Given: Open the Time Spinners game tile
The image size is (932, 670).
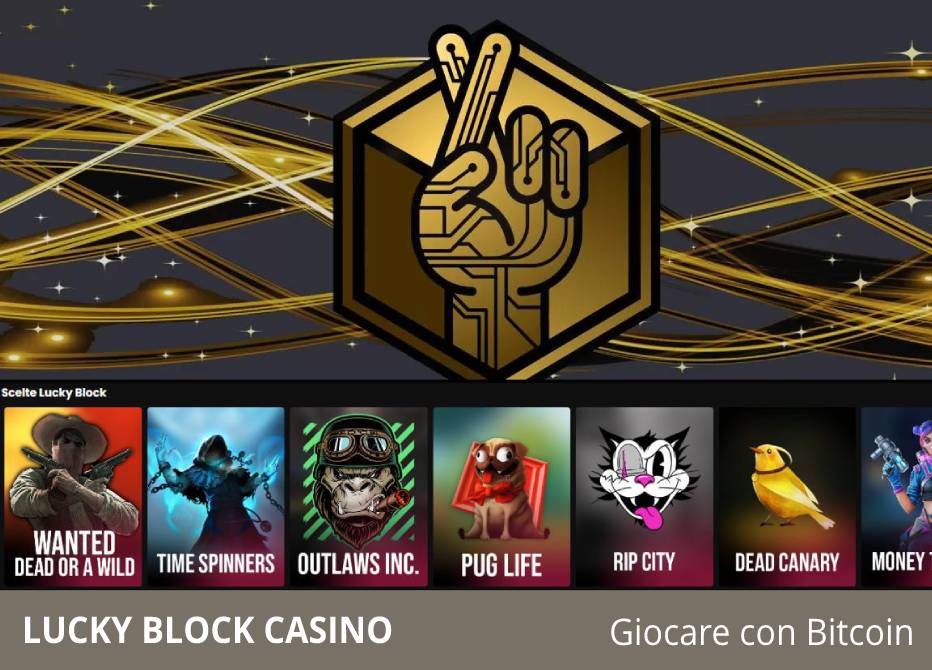Looking at the screenshot, I should (x=216, y=496).
